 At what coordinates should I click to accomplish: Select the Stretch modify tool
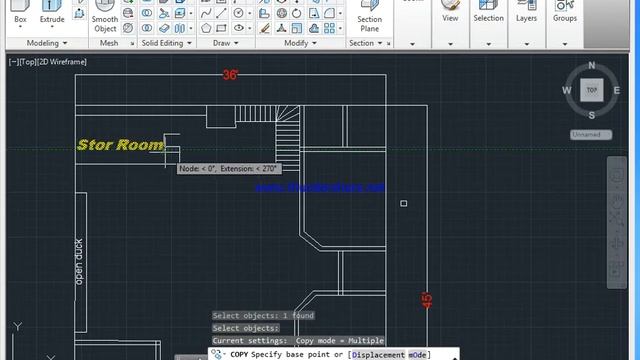[x=313, y=13]
